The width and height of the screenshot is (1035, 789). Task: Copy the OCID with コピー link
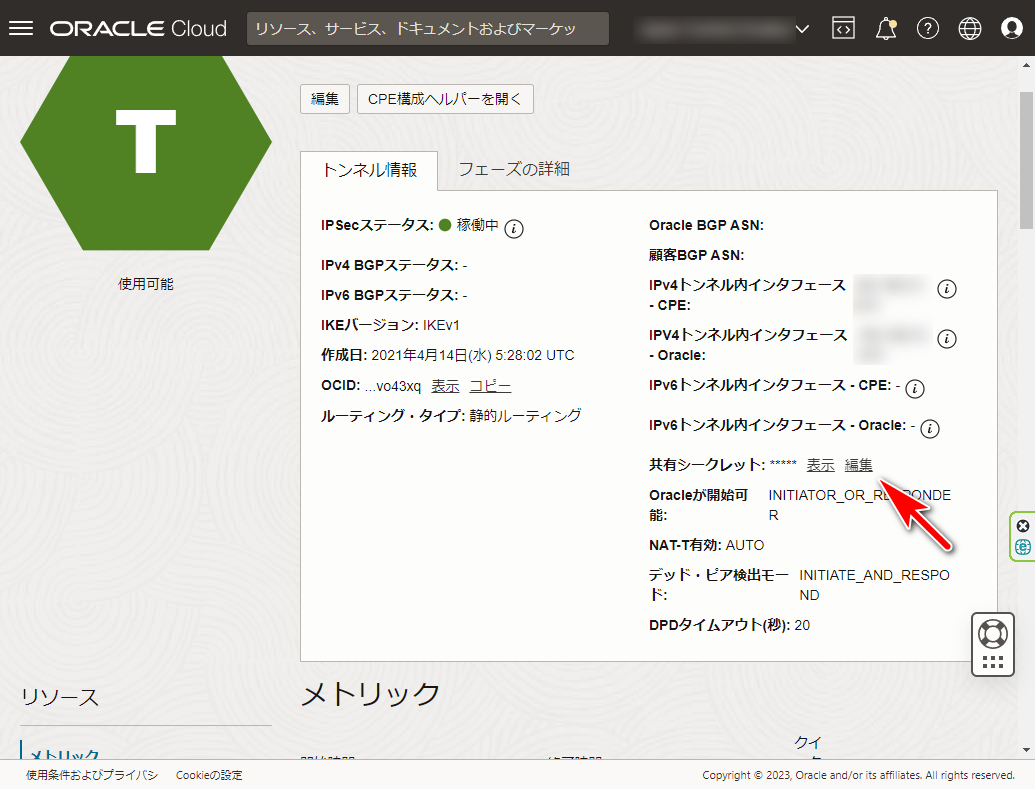point(490,386)
